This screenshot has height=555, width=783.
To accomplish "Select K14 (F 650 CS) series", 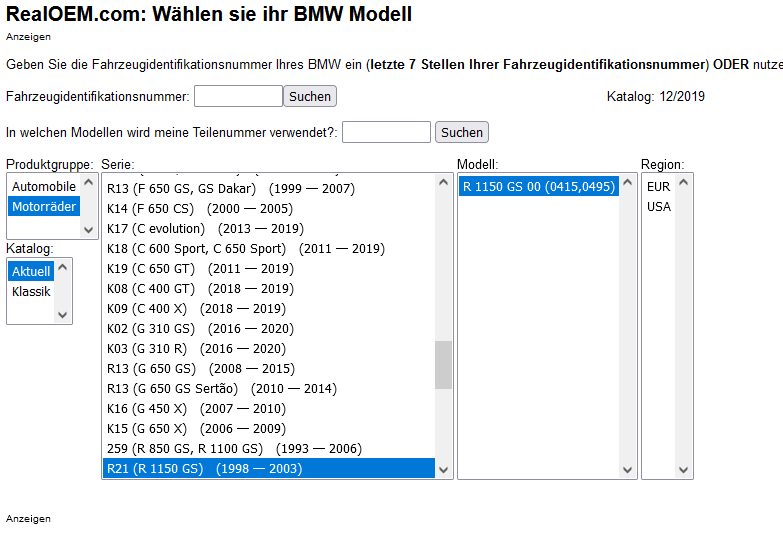I will 269,209.
